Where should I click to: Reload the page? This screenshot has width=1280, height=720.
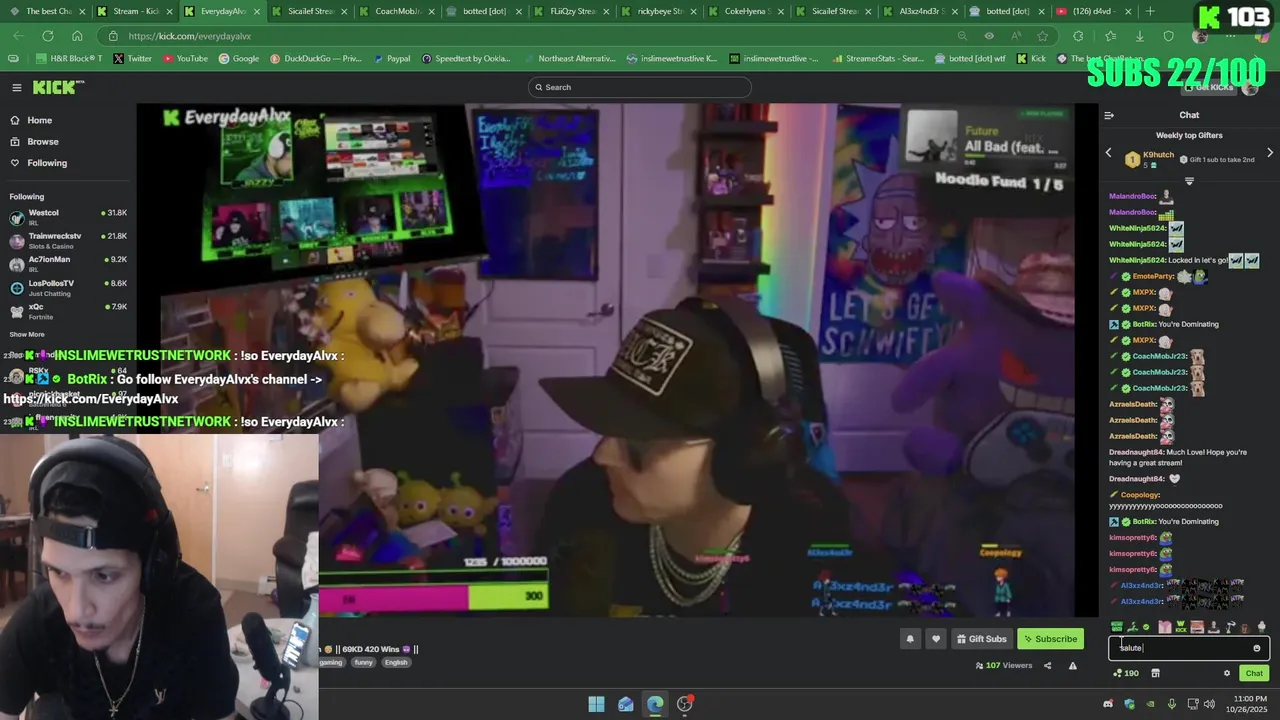click(x=47, y=36)
